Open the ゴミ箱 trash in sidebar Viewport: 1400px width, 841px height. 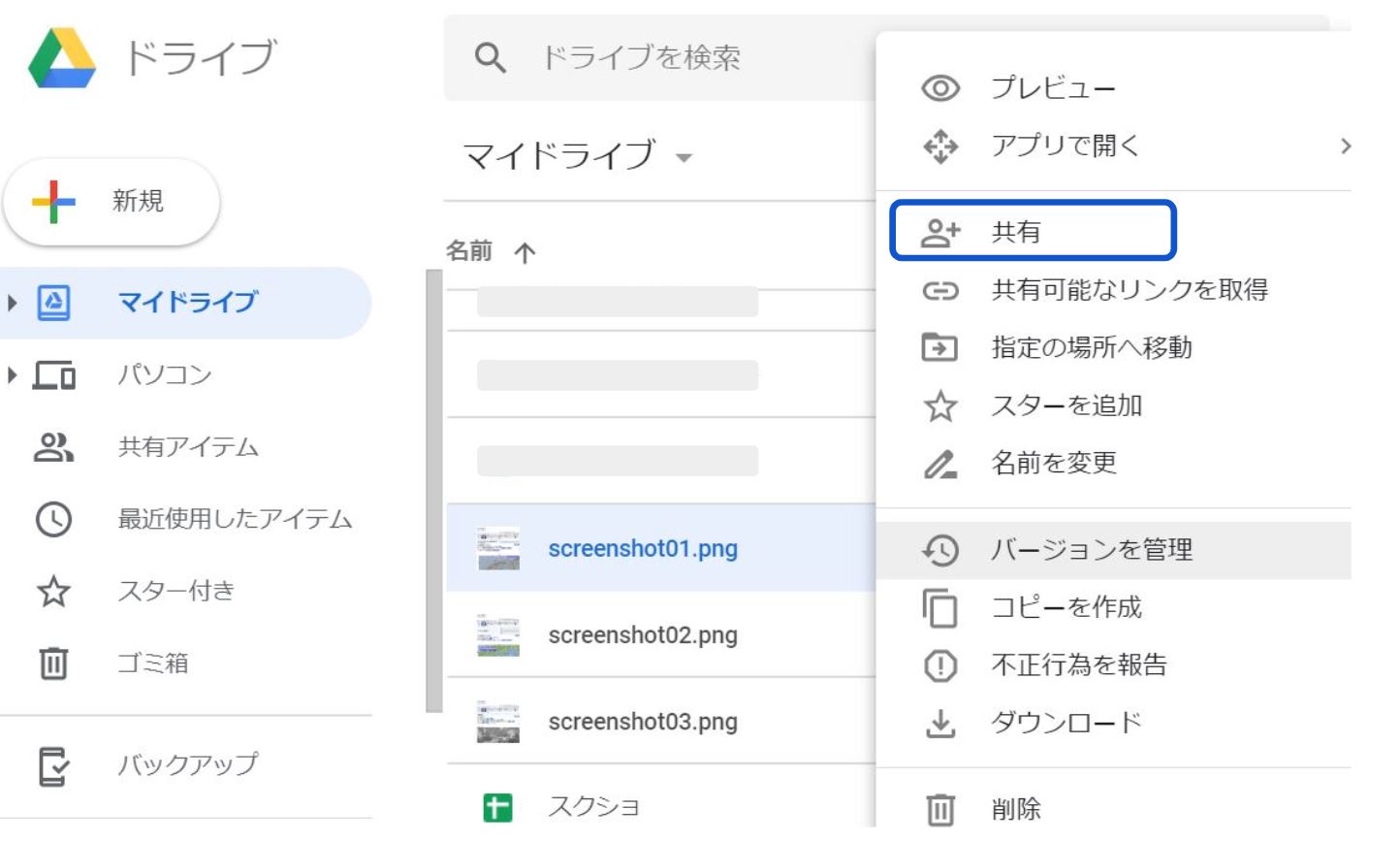[x=152, y=663]
